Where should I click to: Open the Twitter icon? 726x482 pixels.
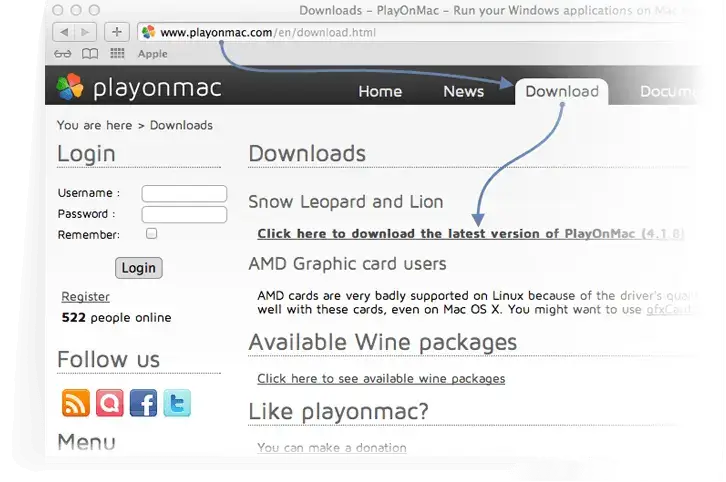[x=177, y=403]
